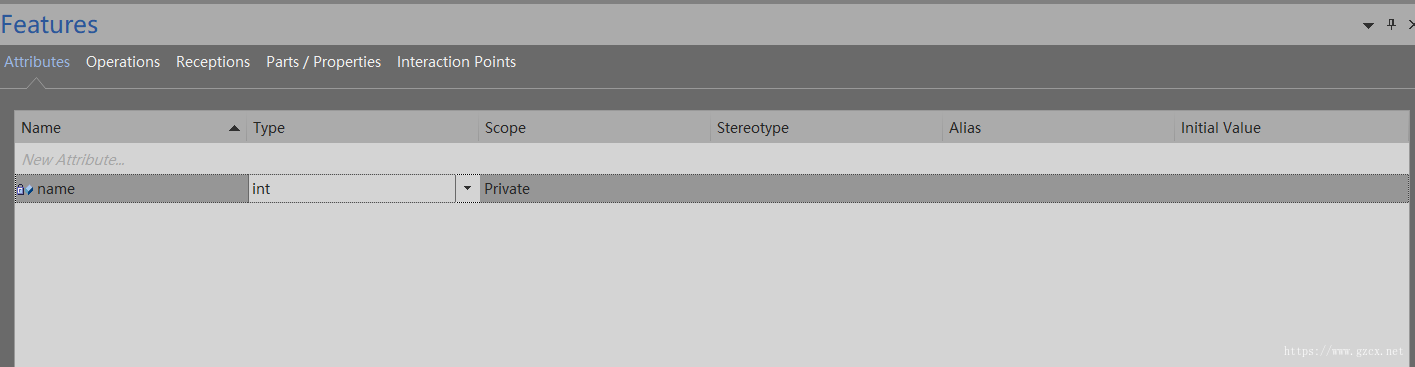Image resolution: width=1415 pixels, height=367 pixels.
Task: Sort by the Type column header
Action: pyautogui.click(x=363, y=128)
